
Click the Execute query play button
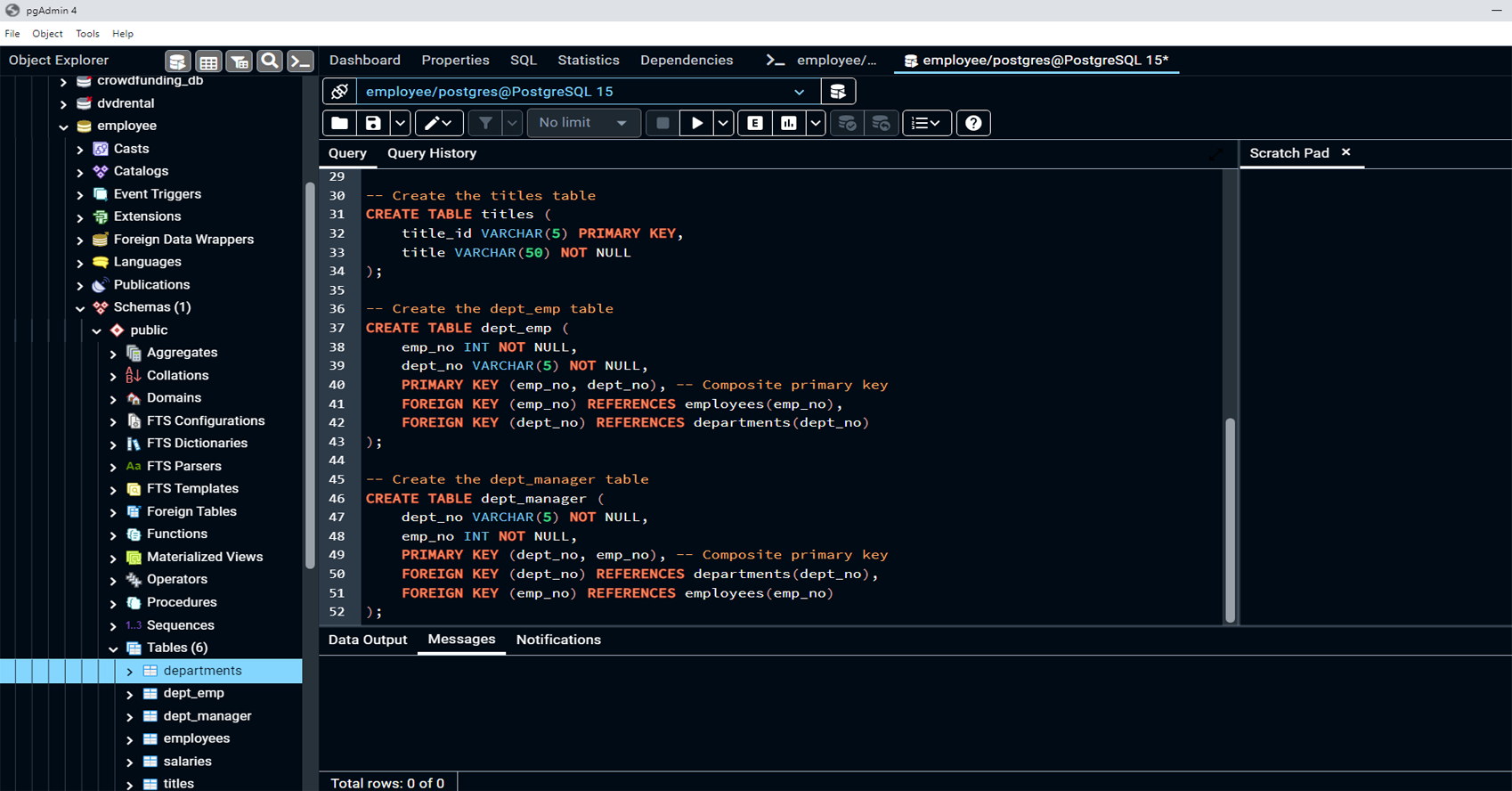[697, 123]
